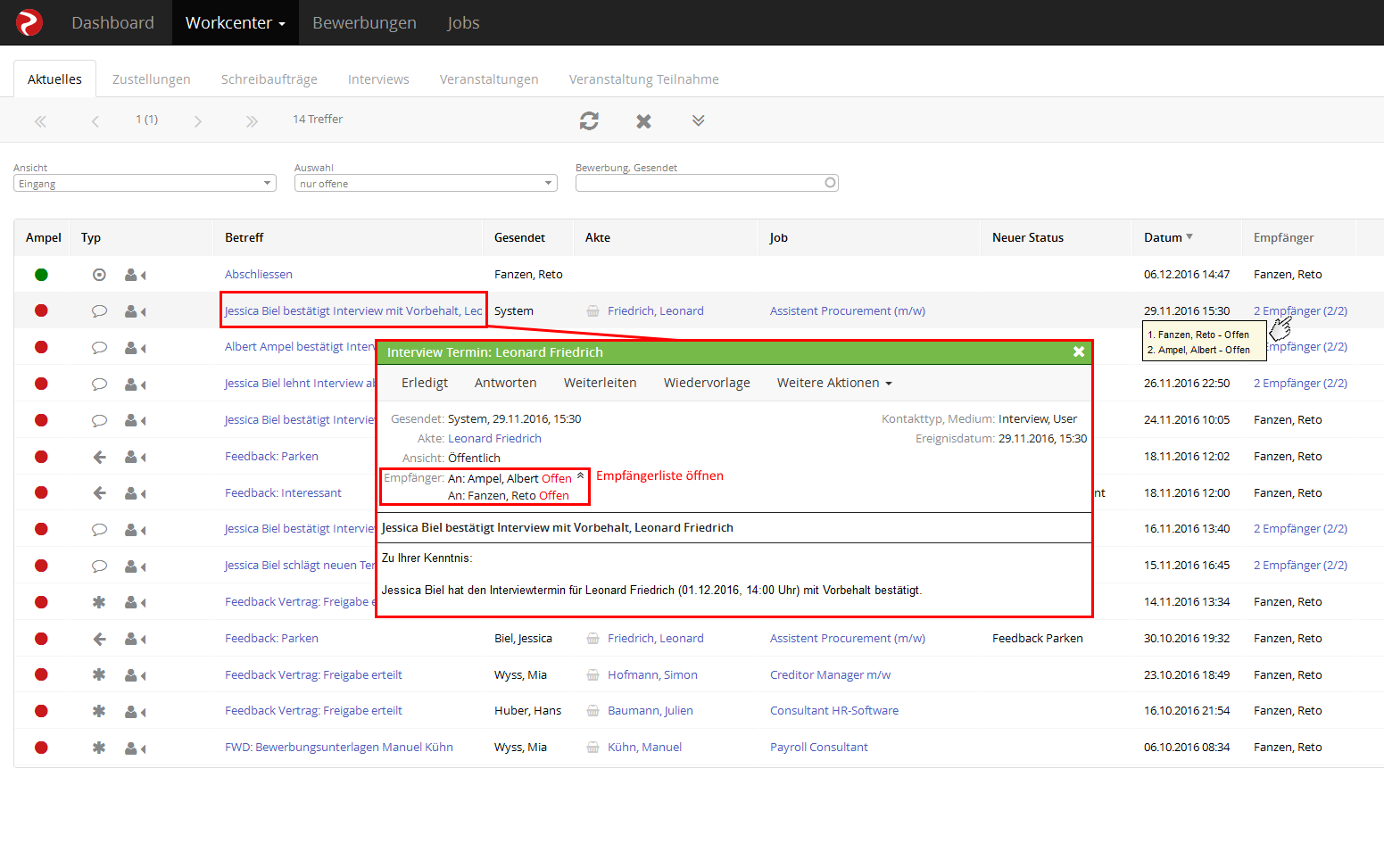Click the folder icon beside Kühn, Manuel
This screenshot has width=1384, height=868.
coord(593,748)
